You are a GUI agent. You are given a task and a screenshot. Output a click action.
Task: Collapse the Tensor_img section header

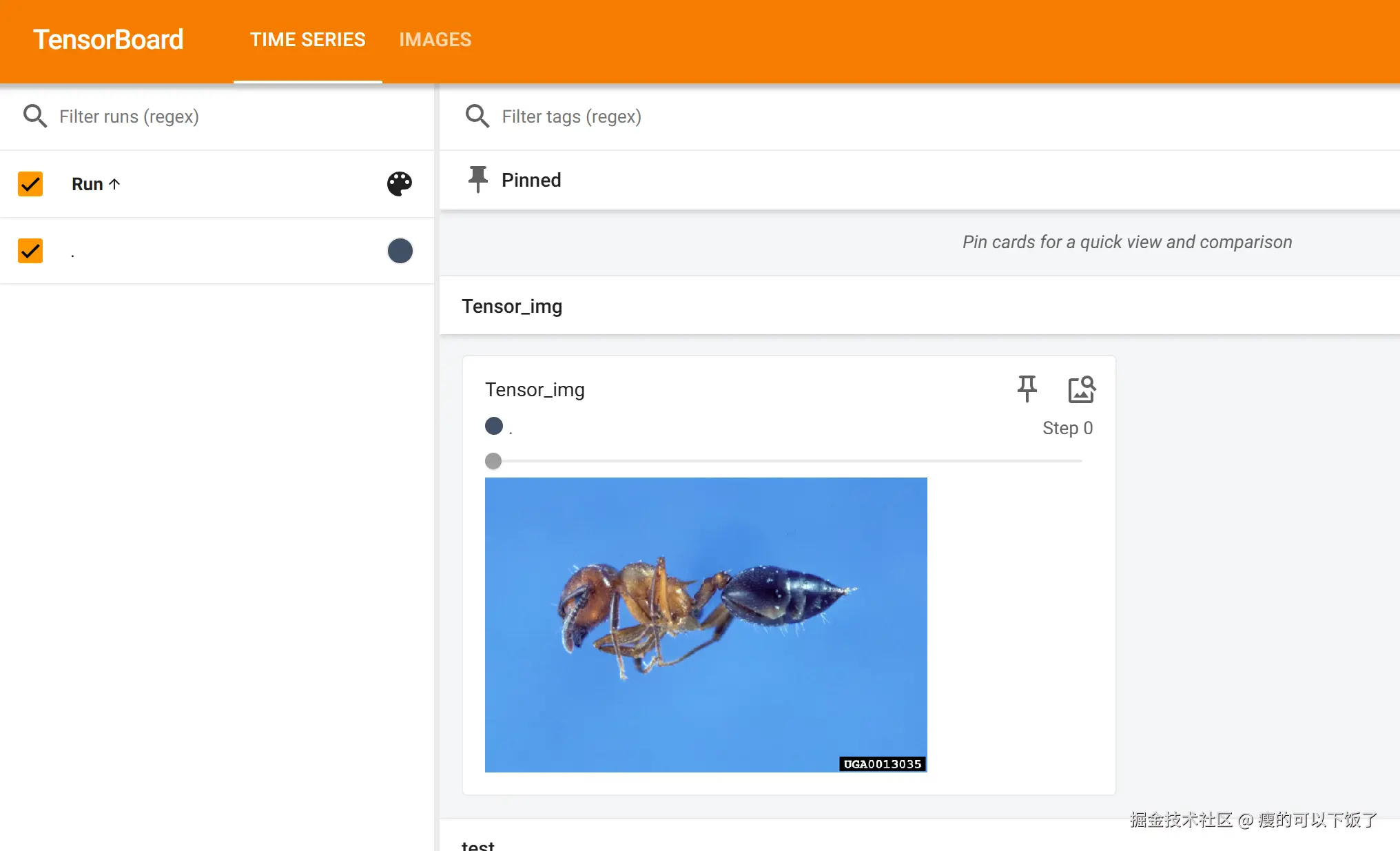click(x=512, y=306)
